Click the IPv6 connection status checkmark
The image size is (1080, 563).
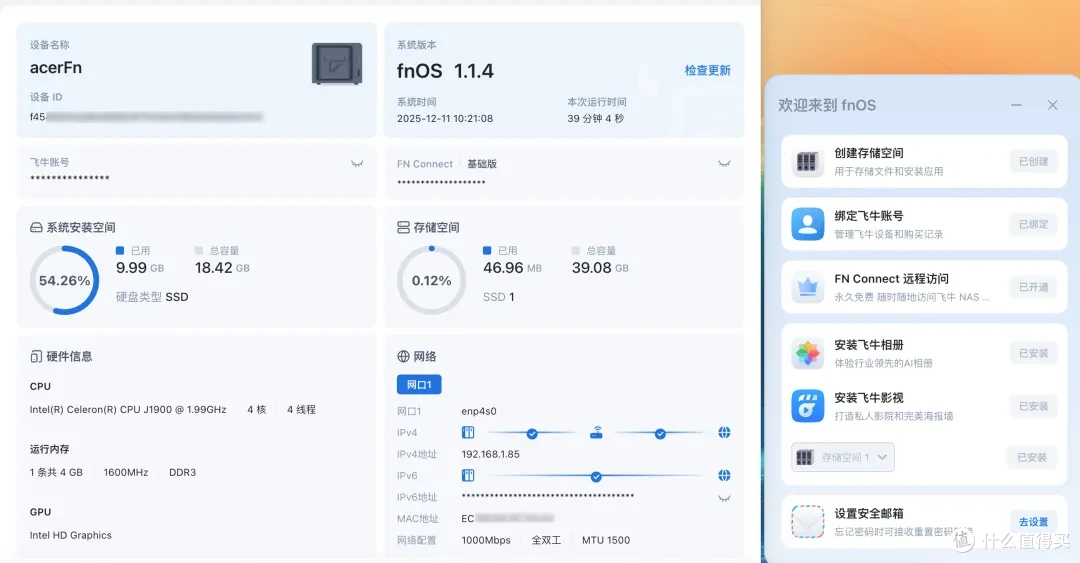click(596, 476)
